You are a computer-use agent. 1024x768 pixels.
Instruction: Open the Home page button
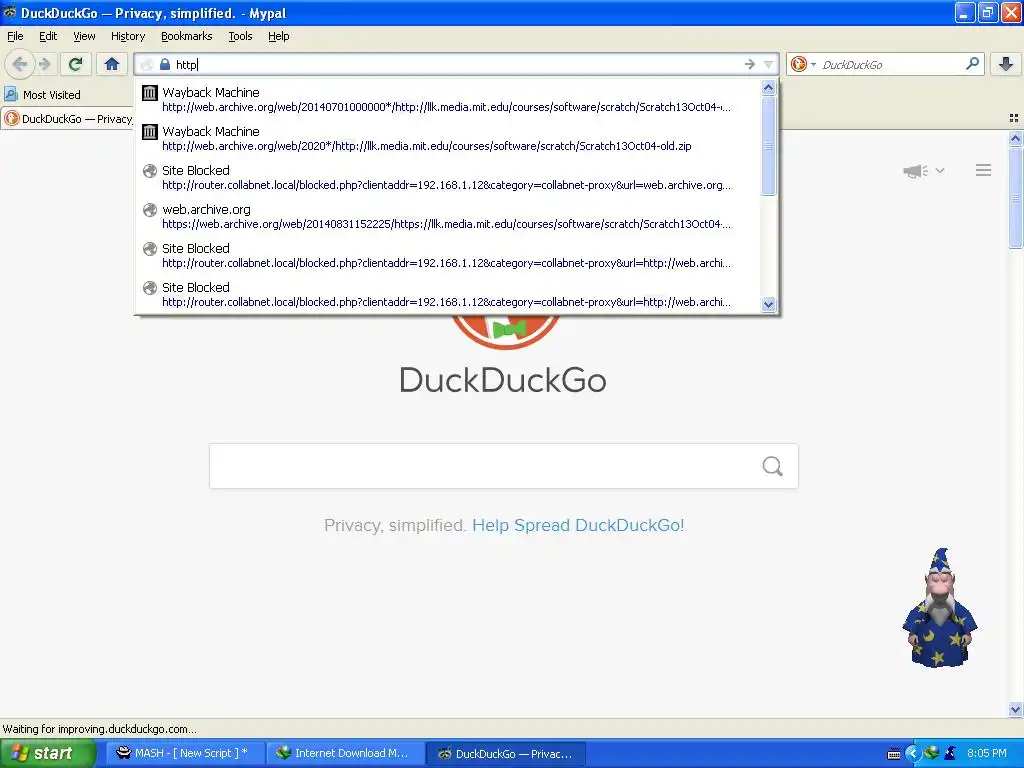112,64
